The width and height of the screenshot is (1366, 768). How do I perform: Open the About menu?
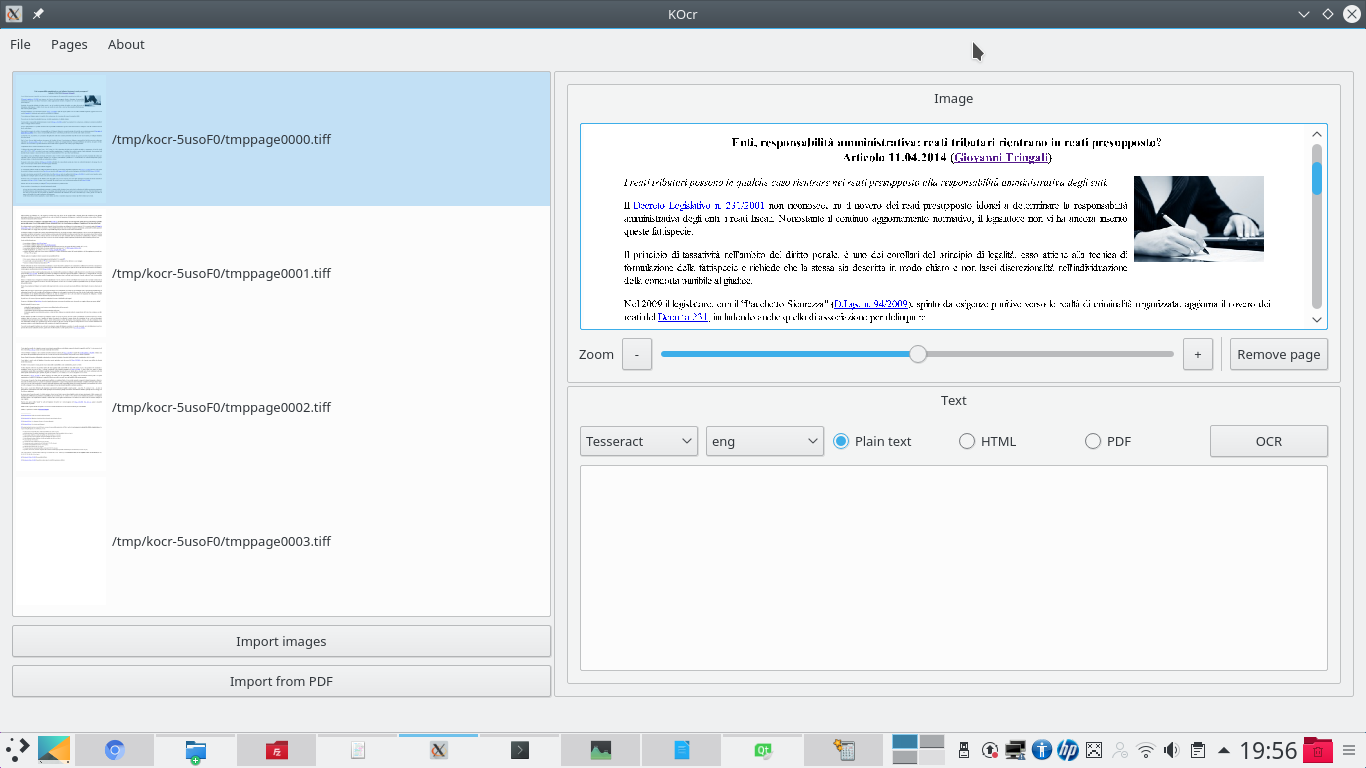coord(126,44)
